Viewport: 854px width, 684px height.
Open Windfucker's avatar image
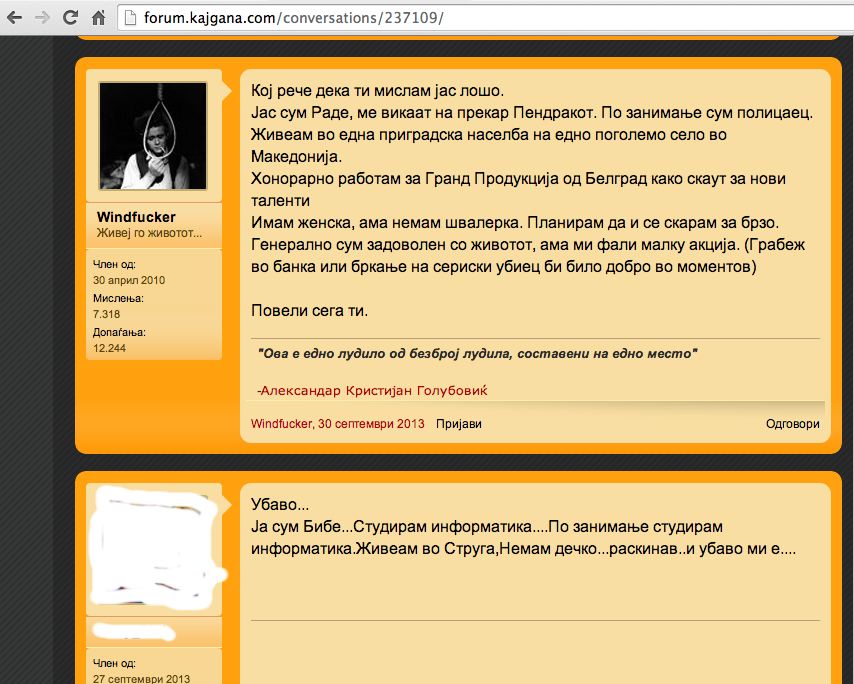point(153,135)
